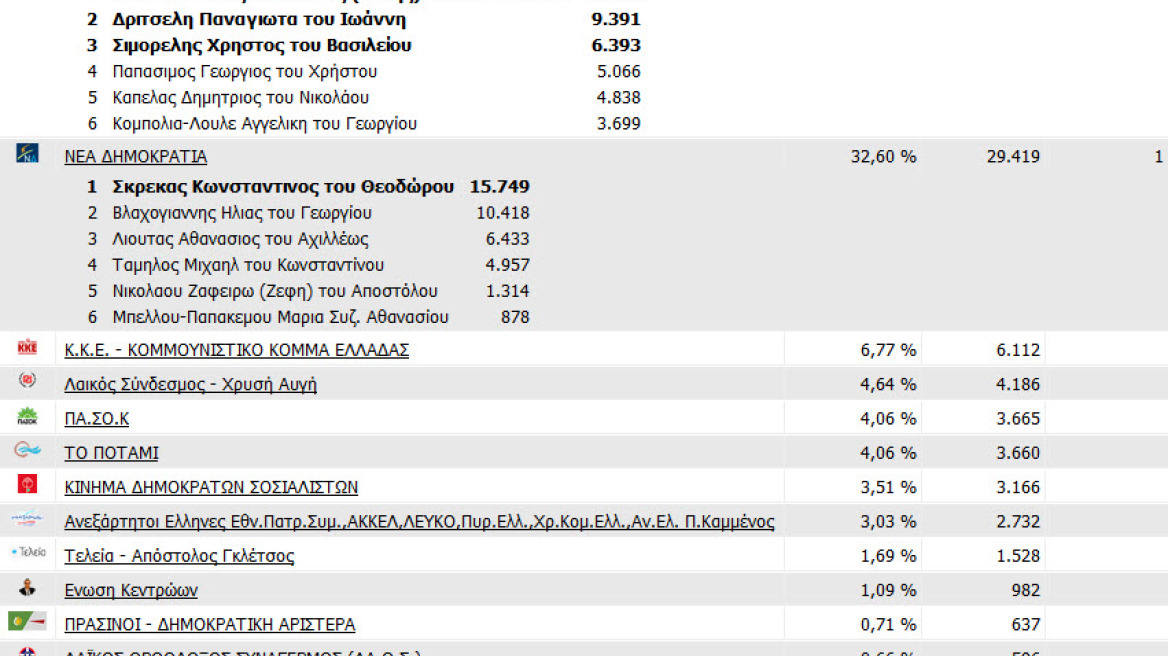Click the 4.186 votes cell
1168x656 pixels.
[1018, 384]
